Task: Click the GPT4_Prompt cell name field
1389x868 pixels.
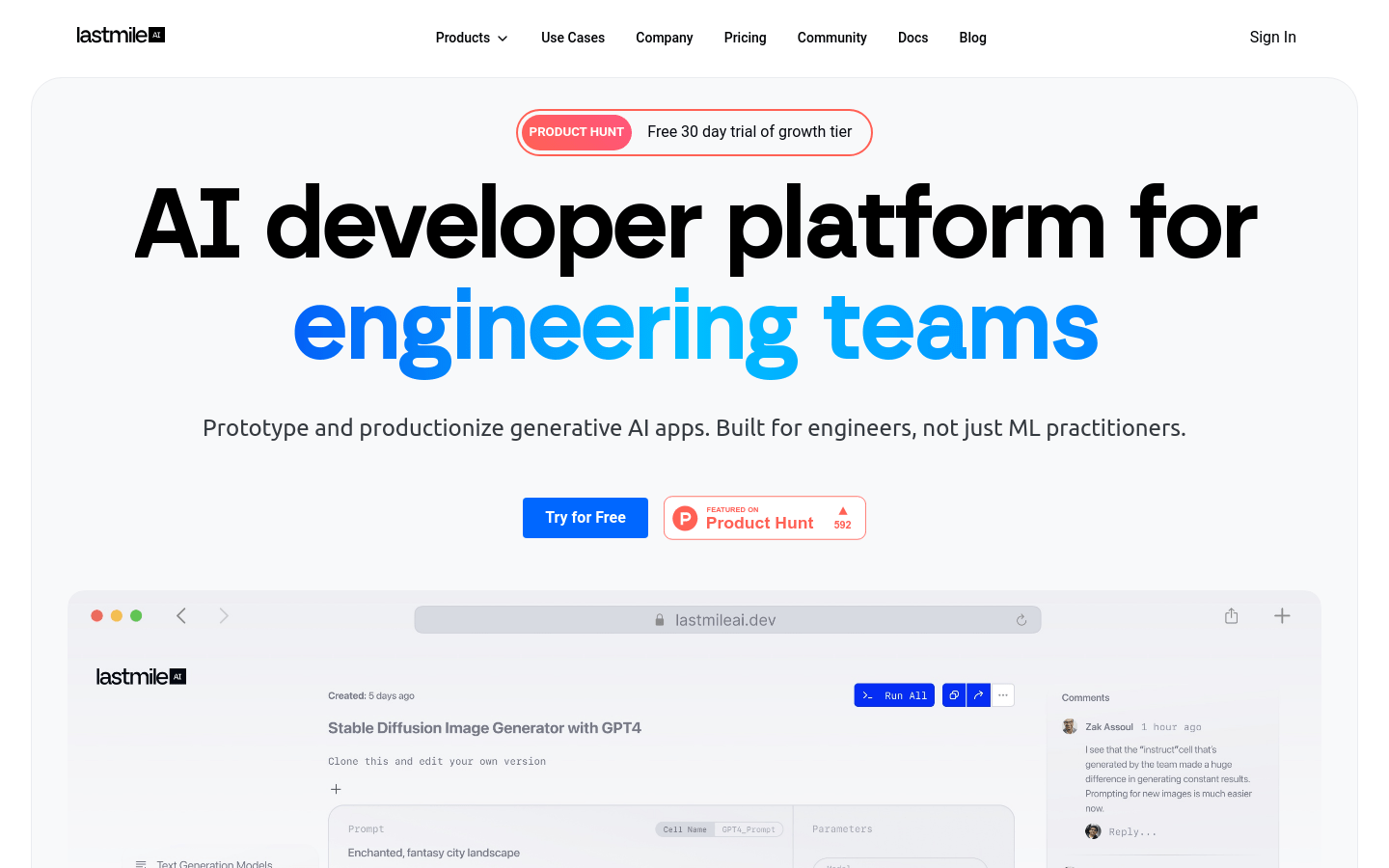Action: (749, 829)
